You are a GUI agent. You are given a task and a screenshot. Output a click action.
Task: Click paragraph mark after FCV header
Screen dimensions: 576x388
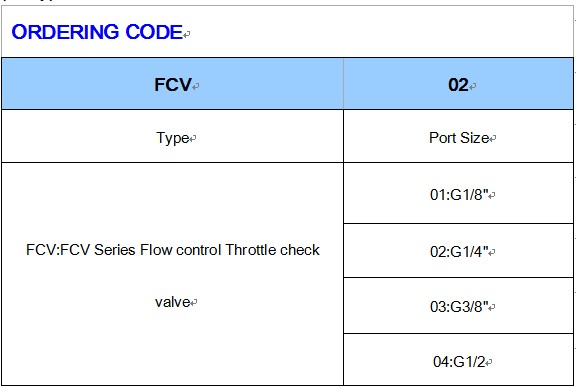coord(195,87)
